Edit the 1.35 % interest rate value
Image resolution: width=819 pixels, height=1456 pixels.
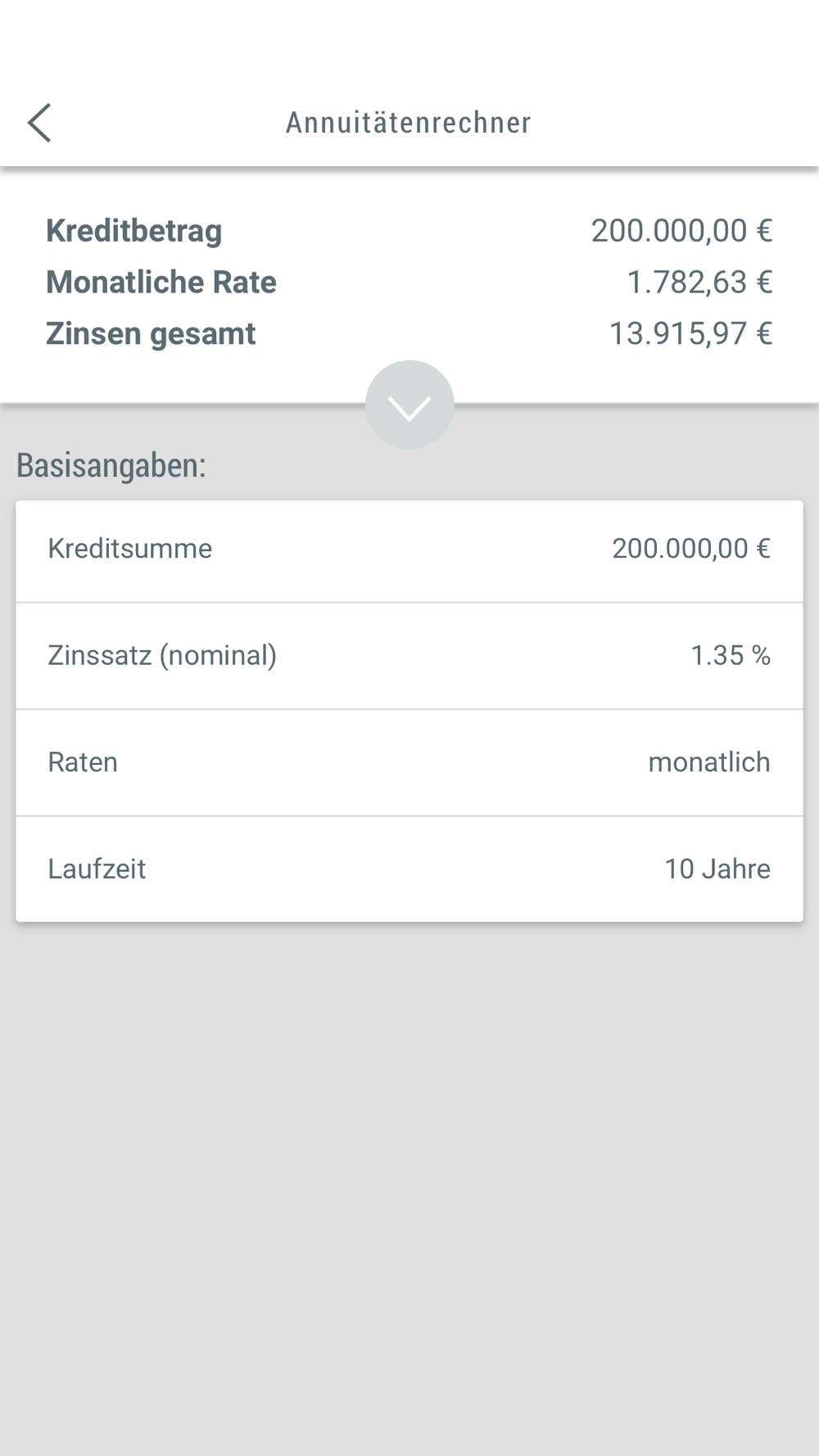717,655
